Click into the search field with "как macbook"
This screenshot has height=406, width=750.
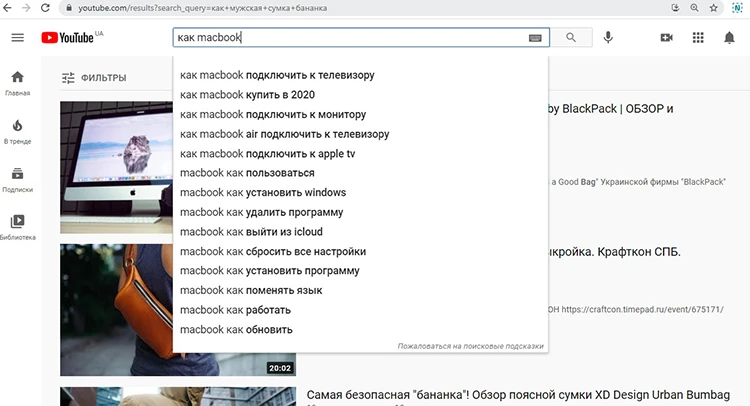[x=350, y=38]
